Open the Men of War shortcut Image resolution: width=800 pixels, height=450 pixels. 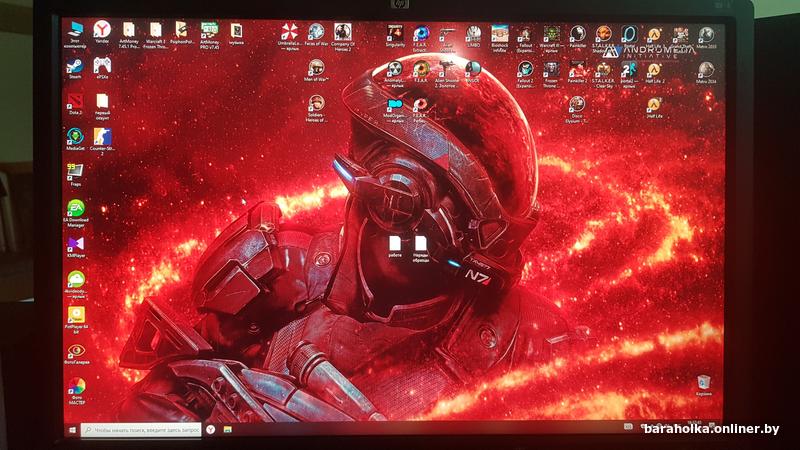click(x=316, y=69)
